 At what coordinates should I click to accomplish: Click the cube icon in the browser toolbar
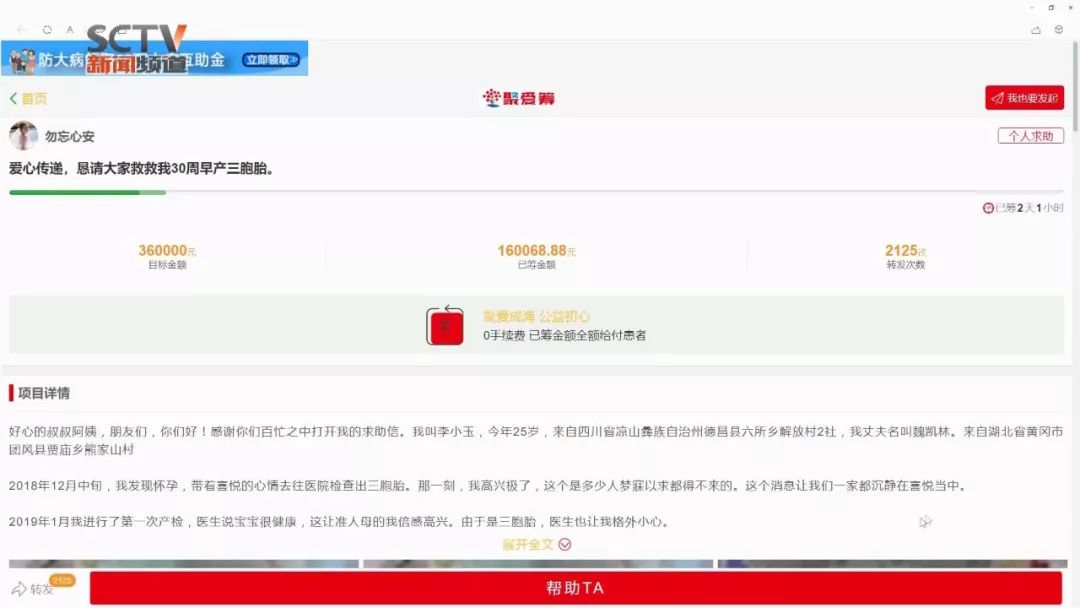point(1059,30)
